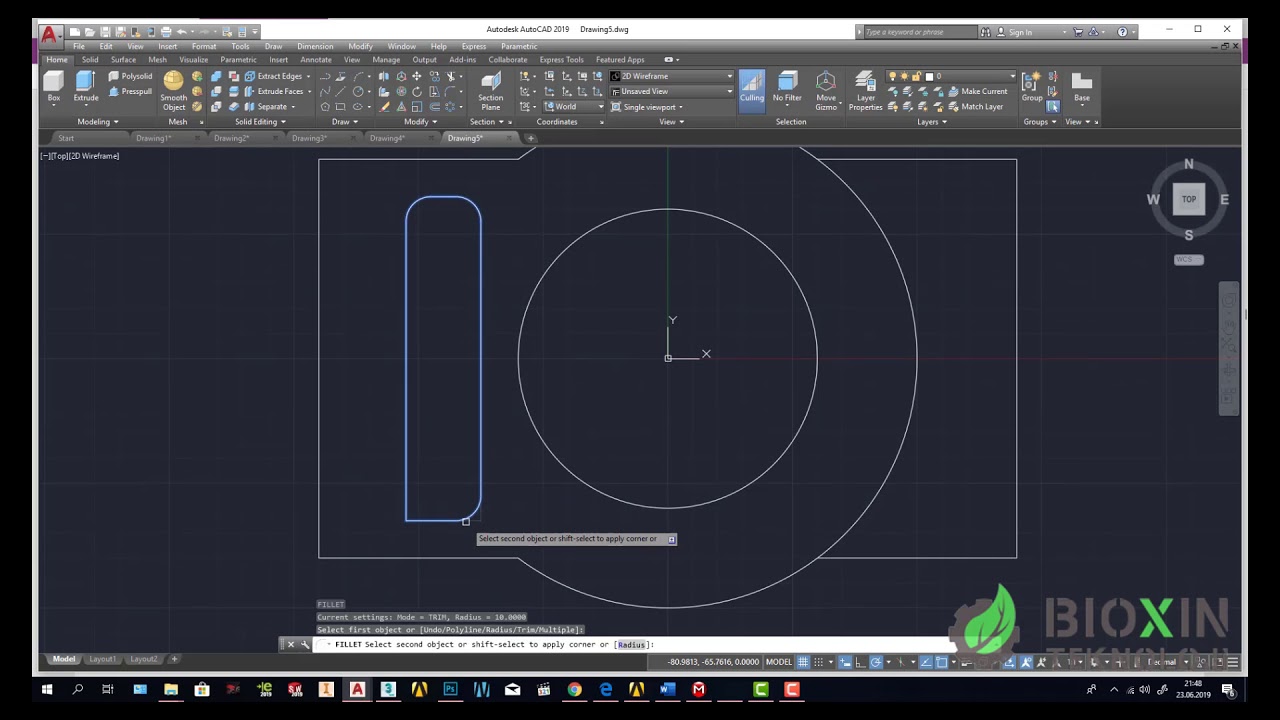Image resolution: width=1280 pixels, height=720 pixels.
Task: Switch to Layout1 tab
Action: click(102, 659)
